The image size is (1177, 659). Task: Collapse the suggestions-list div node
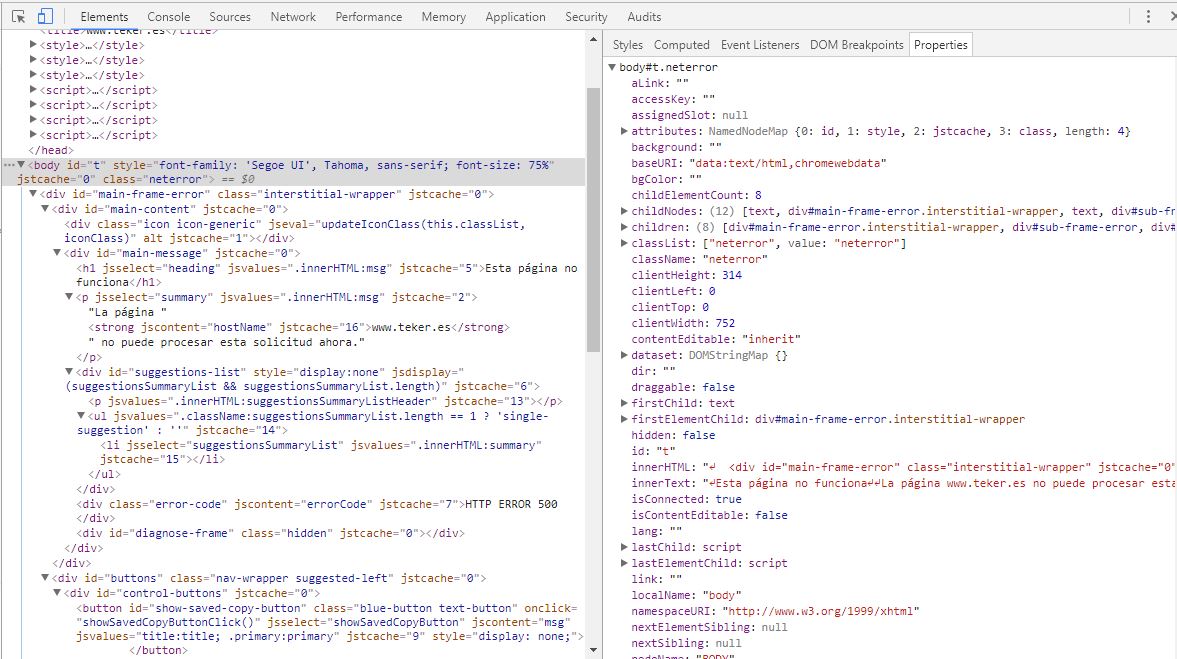pos(69,372)
